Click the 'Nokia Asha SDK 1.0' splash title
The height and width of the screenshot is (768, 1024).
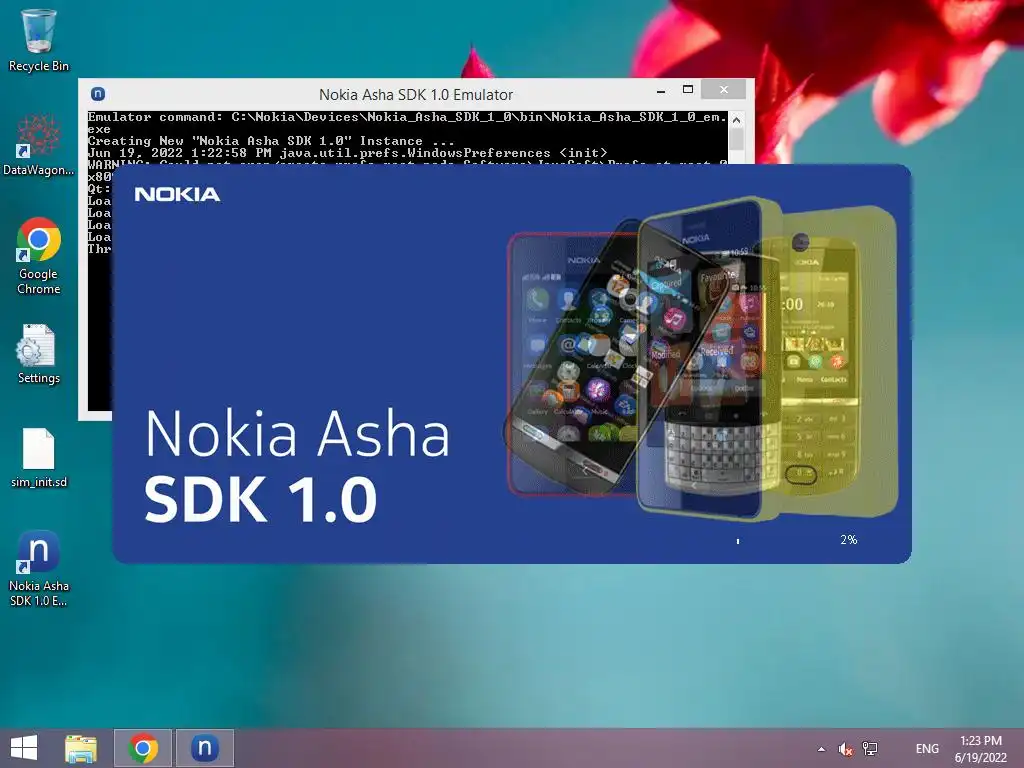click(x=296, y=466)
